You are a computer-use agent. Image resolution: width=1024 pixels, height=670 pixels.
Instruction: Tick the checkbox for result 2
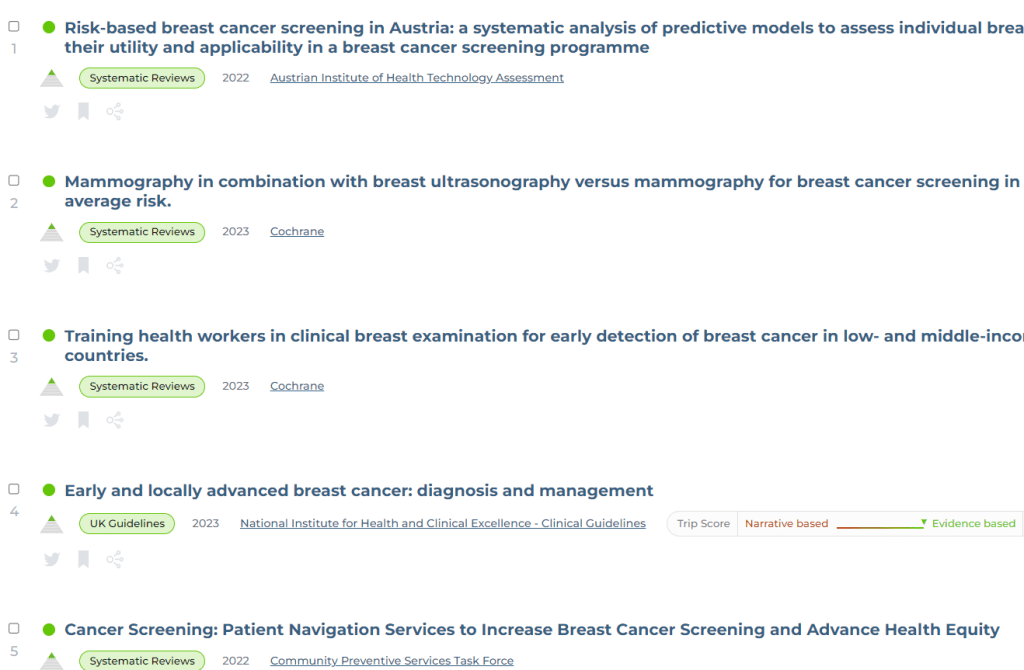click(14, 181)
